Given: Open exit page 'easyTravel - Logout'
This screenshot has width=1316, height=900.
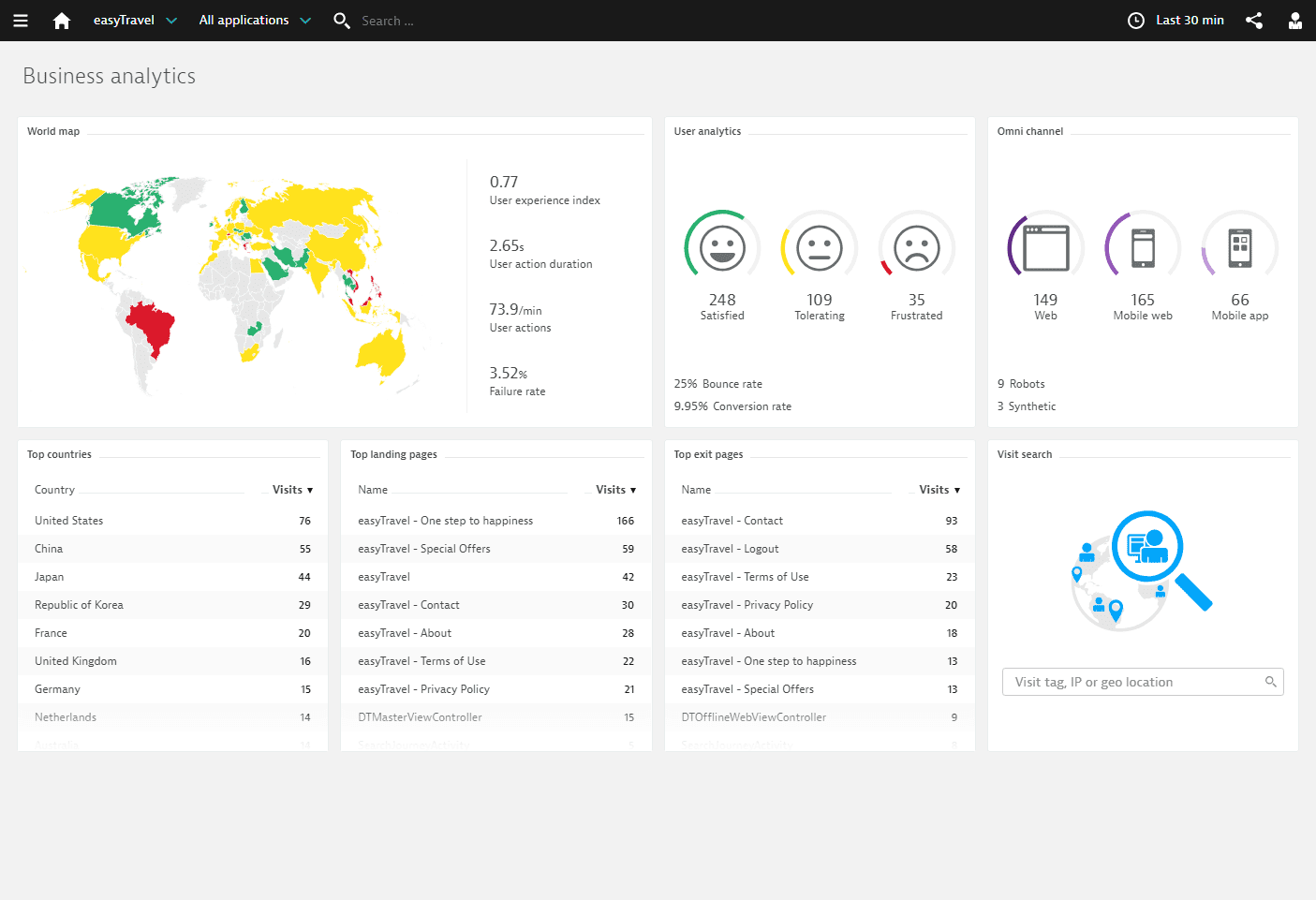Looking at the screenshot, I should tap(730, 549).
